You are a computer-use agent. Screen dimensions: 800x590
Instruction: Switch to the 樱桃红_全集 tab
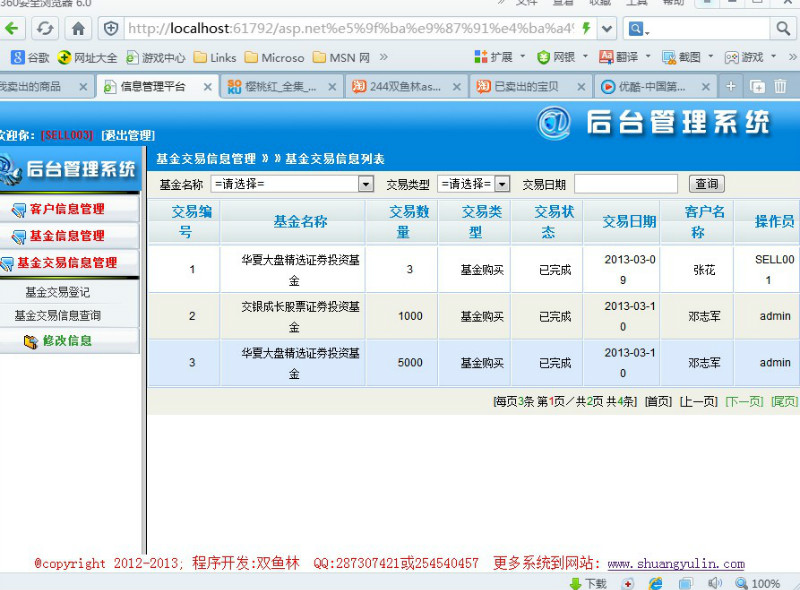click(x=280, y=87)
